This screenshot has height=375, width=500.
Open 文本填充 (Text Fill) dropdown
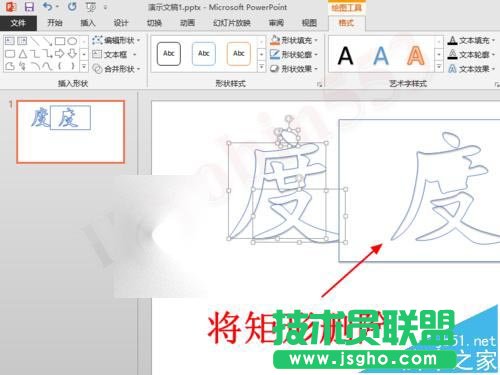(471, 41)
